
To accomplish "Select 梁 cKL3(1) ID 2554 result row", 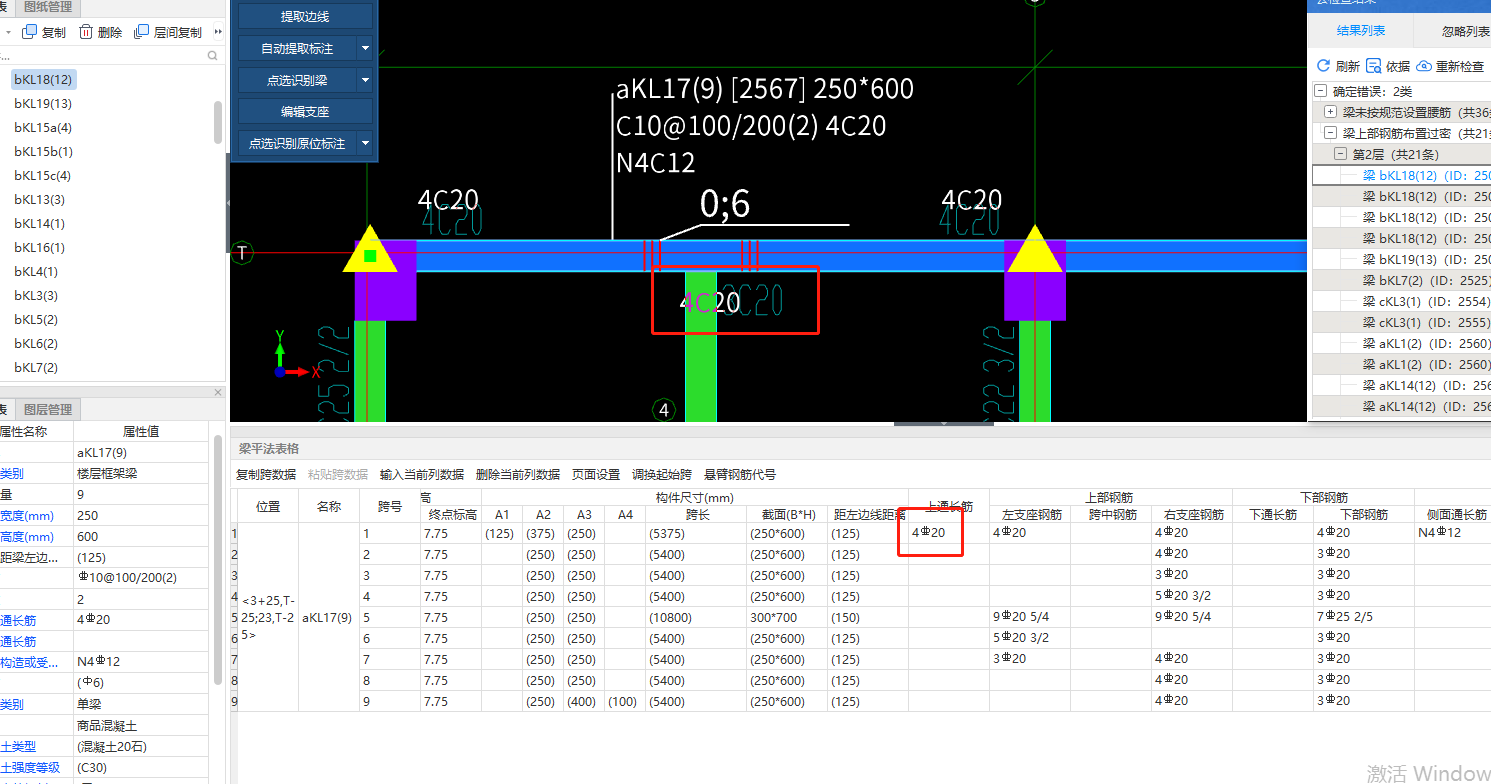I will pyautogui.click(x=1427, y=301).
